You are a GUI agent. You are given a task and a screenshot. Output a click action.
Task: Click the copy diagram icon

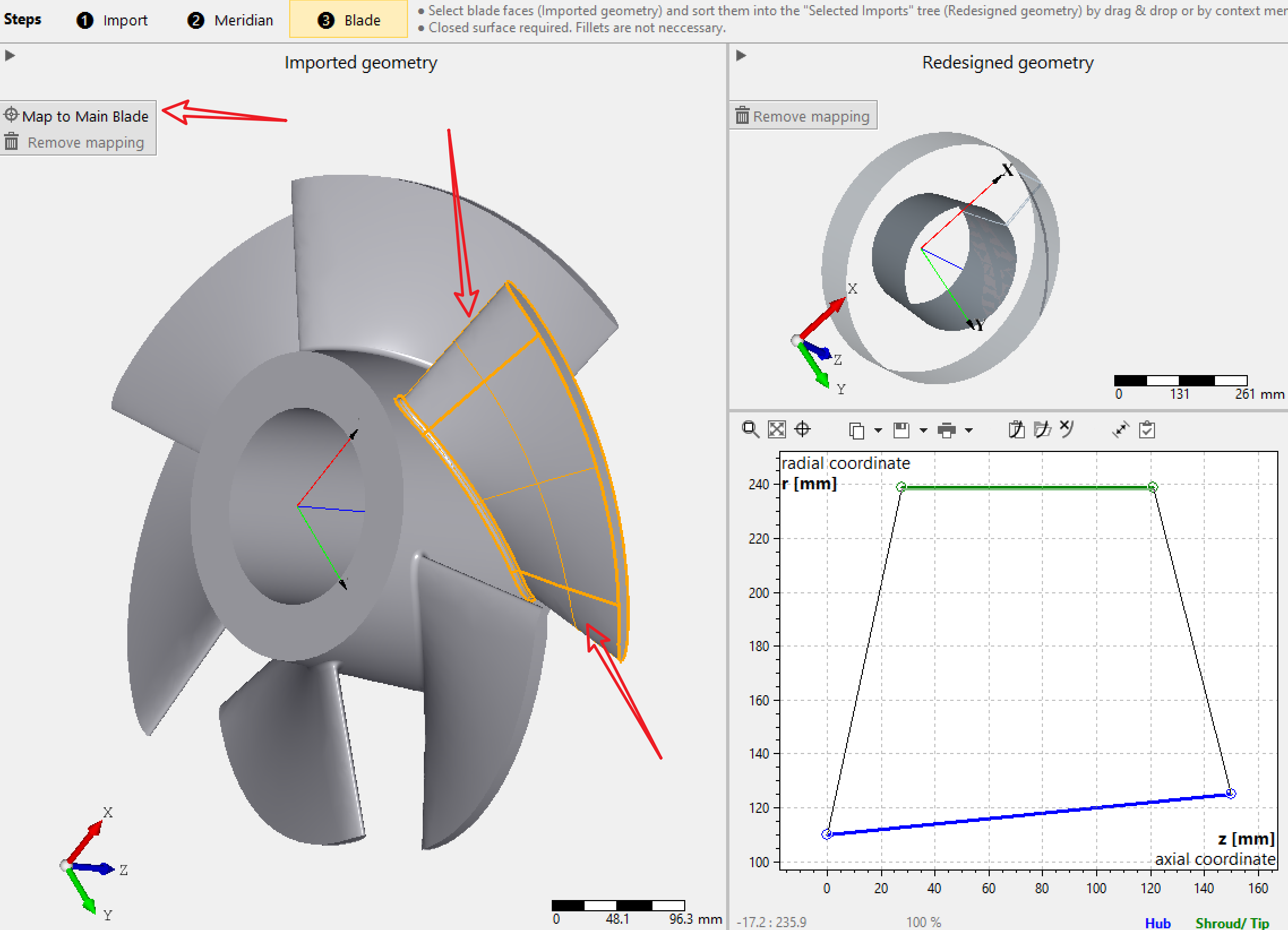pyautogui.click(x=856, y=431)
